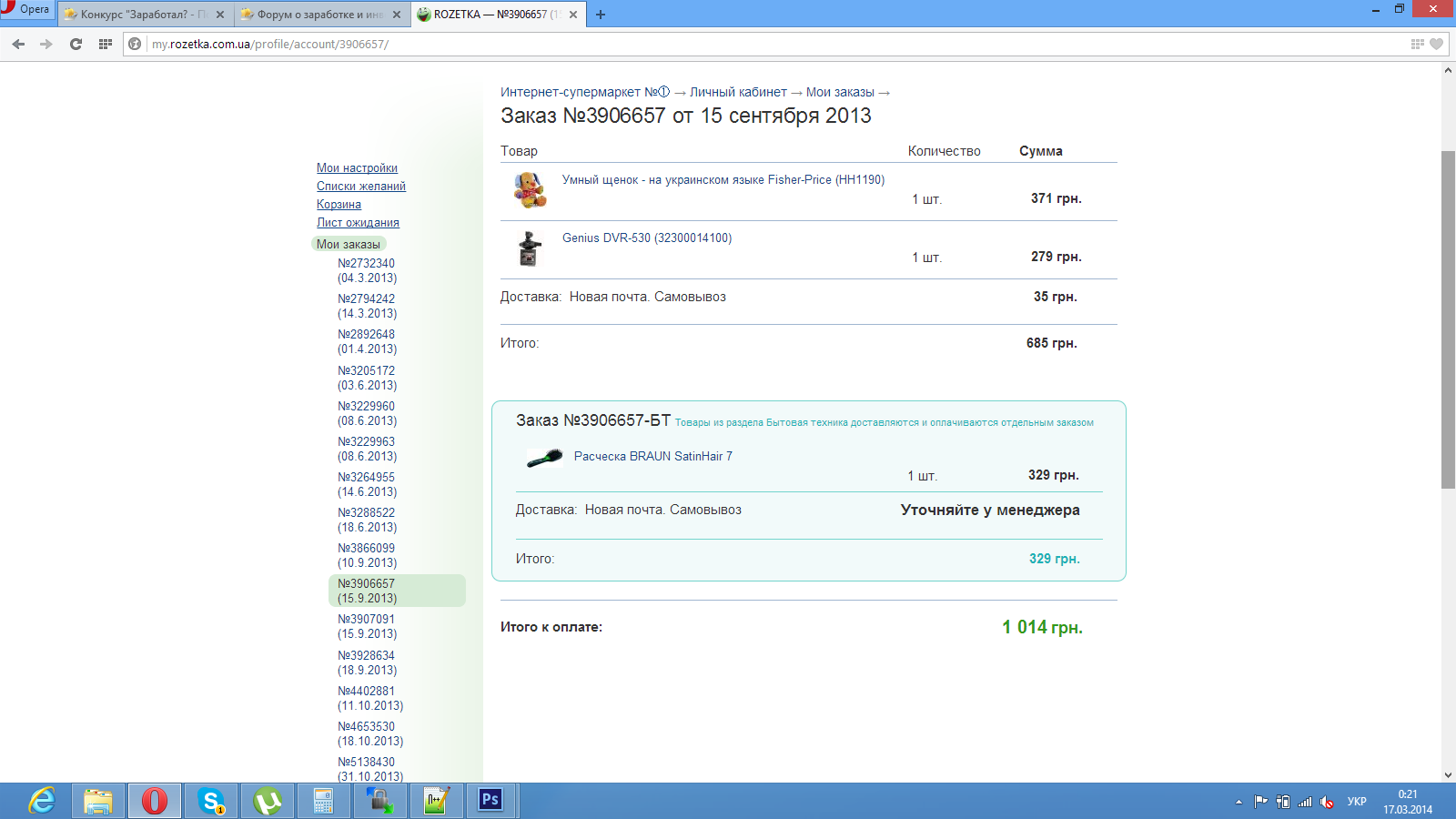1456x819 pixels.
Task: Select the ROZETKA — №3906657 tab
Action: coord(497,15)
